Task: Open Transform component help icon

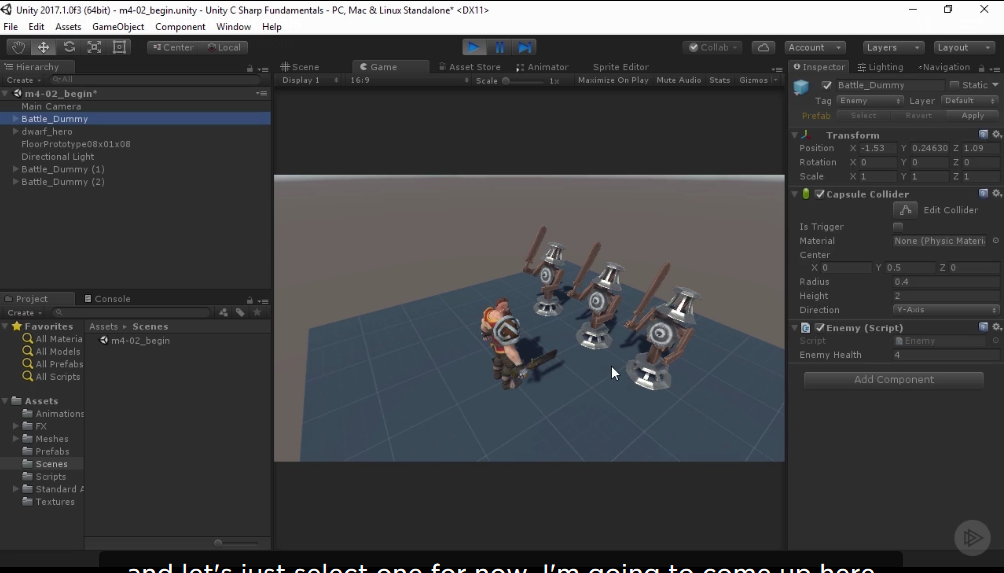Action: [983, 134]
